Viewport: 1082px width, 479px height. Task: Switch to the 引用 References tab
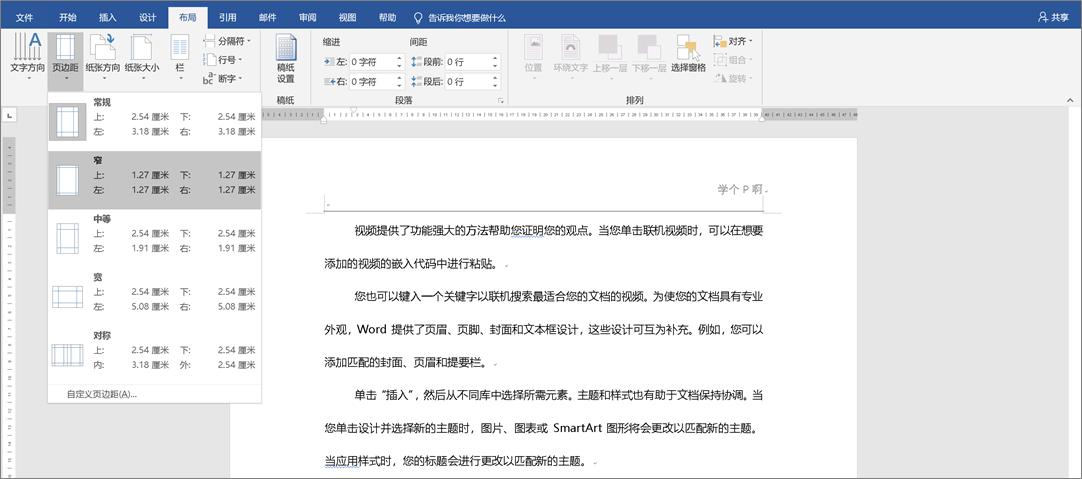228,17
